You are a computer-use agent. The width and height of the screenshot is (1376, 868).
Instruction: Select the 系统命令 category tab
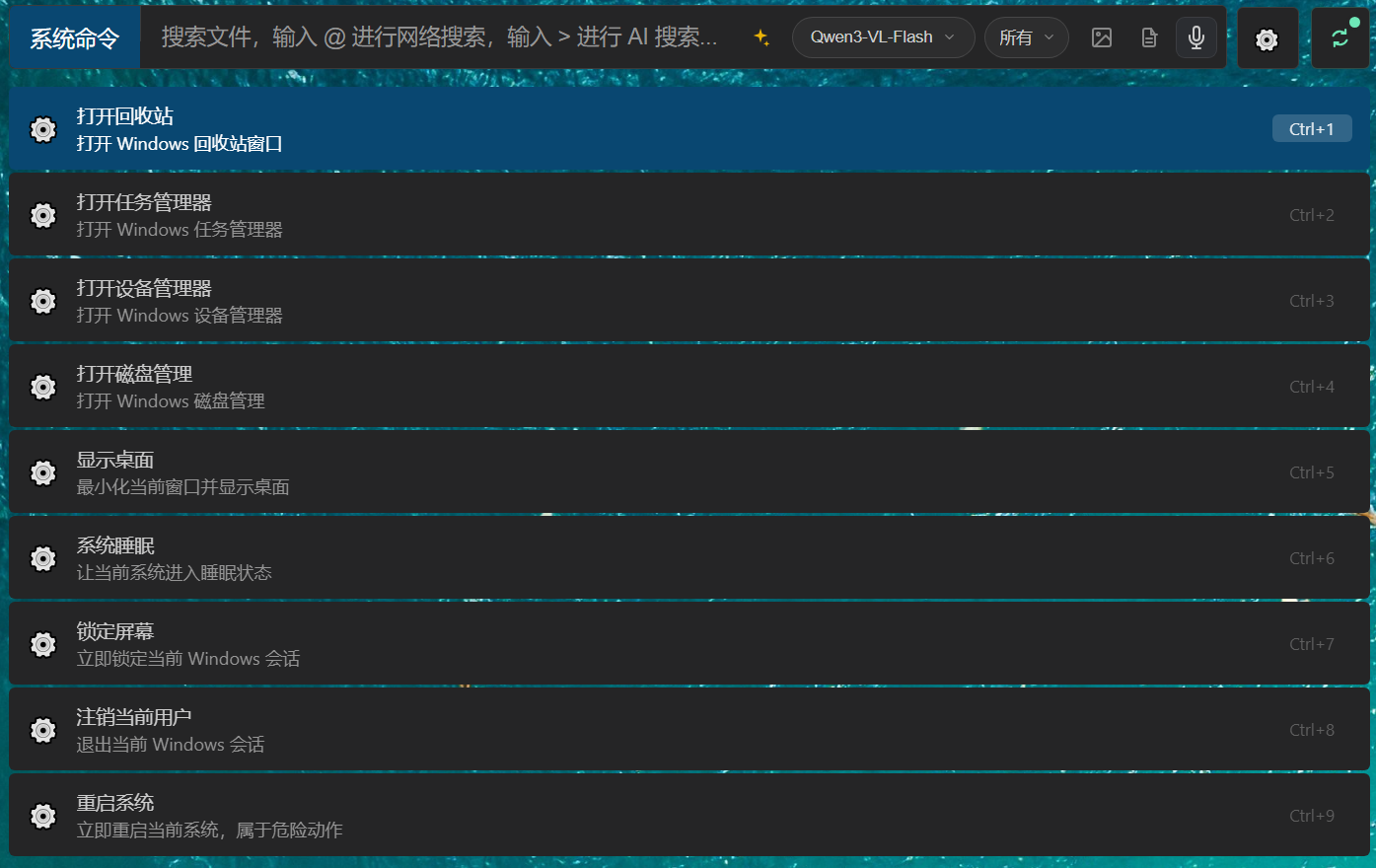(75, 38)
